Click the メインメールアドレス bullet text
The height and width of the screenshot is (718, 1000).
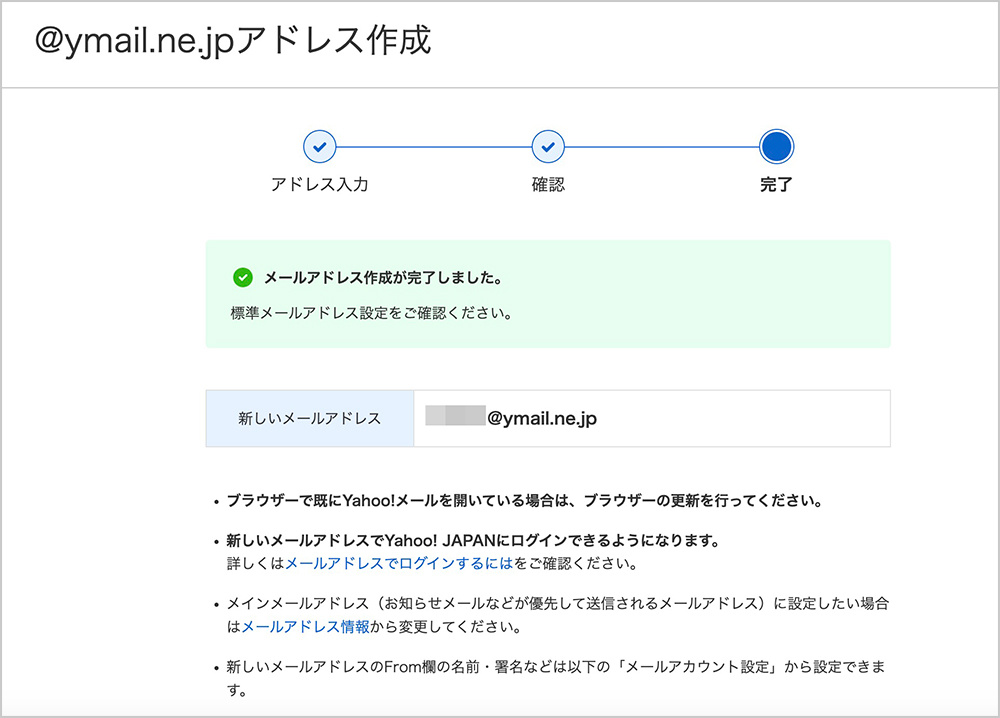(558, 615)
